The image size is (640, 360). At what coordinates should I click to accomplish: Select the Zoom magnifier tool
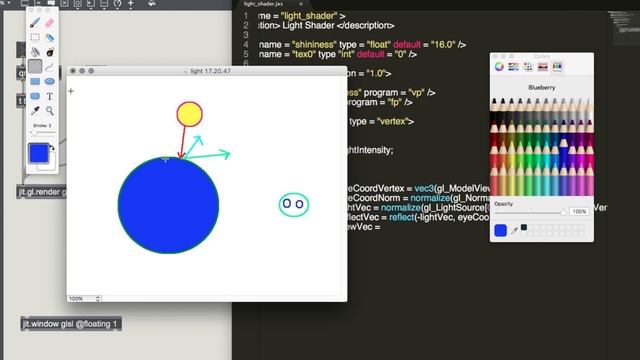49,111
